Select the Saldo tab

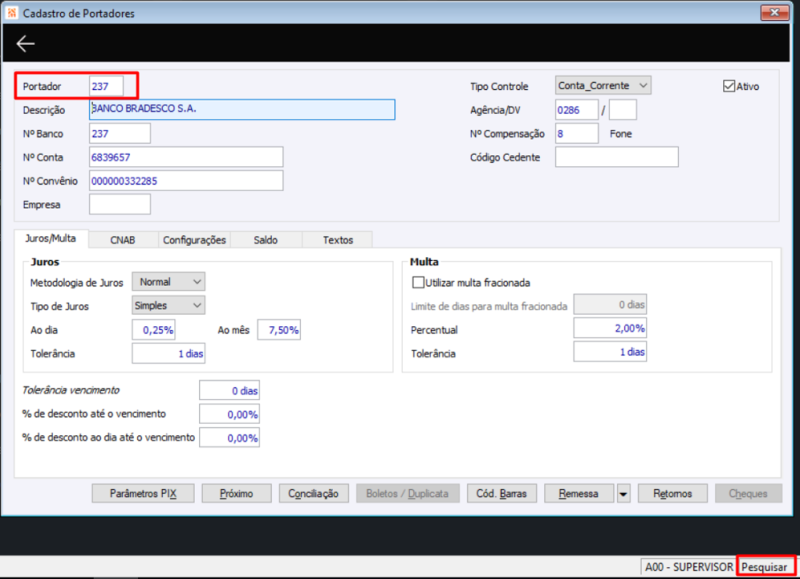point(266,240)
